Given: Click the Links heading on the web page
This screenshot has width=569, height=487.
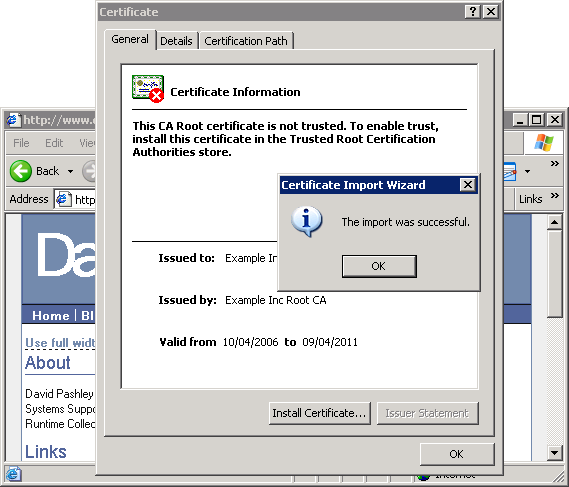Looking at the screenshot, I should (46, 452).
